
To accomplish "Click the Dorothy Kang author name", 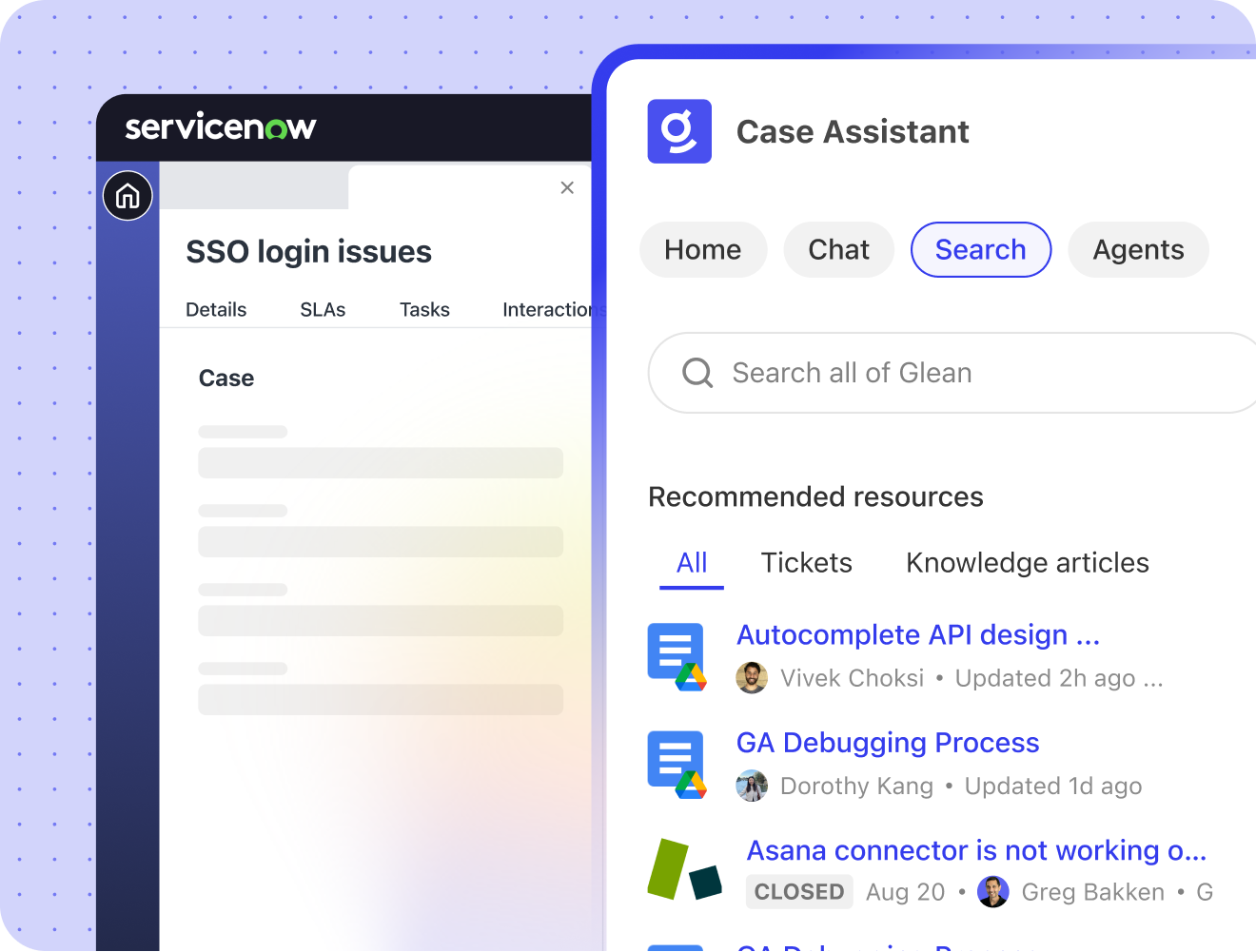I will click(x=856, y=787).
